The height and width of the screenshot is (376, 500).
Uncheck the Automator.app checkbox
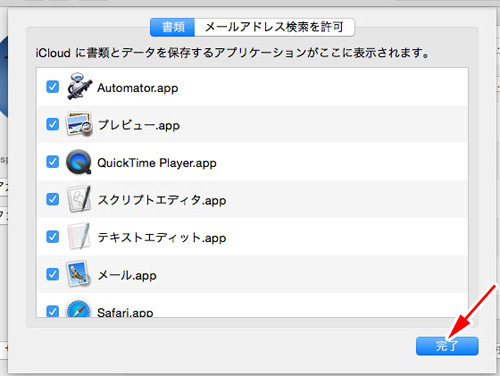(53, 87)
